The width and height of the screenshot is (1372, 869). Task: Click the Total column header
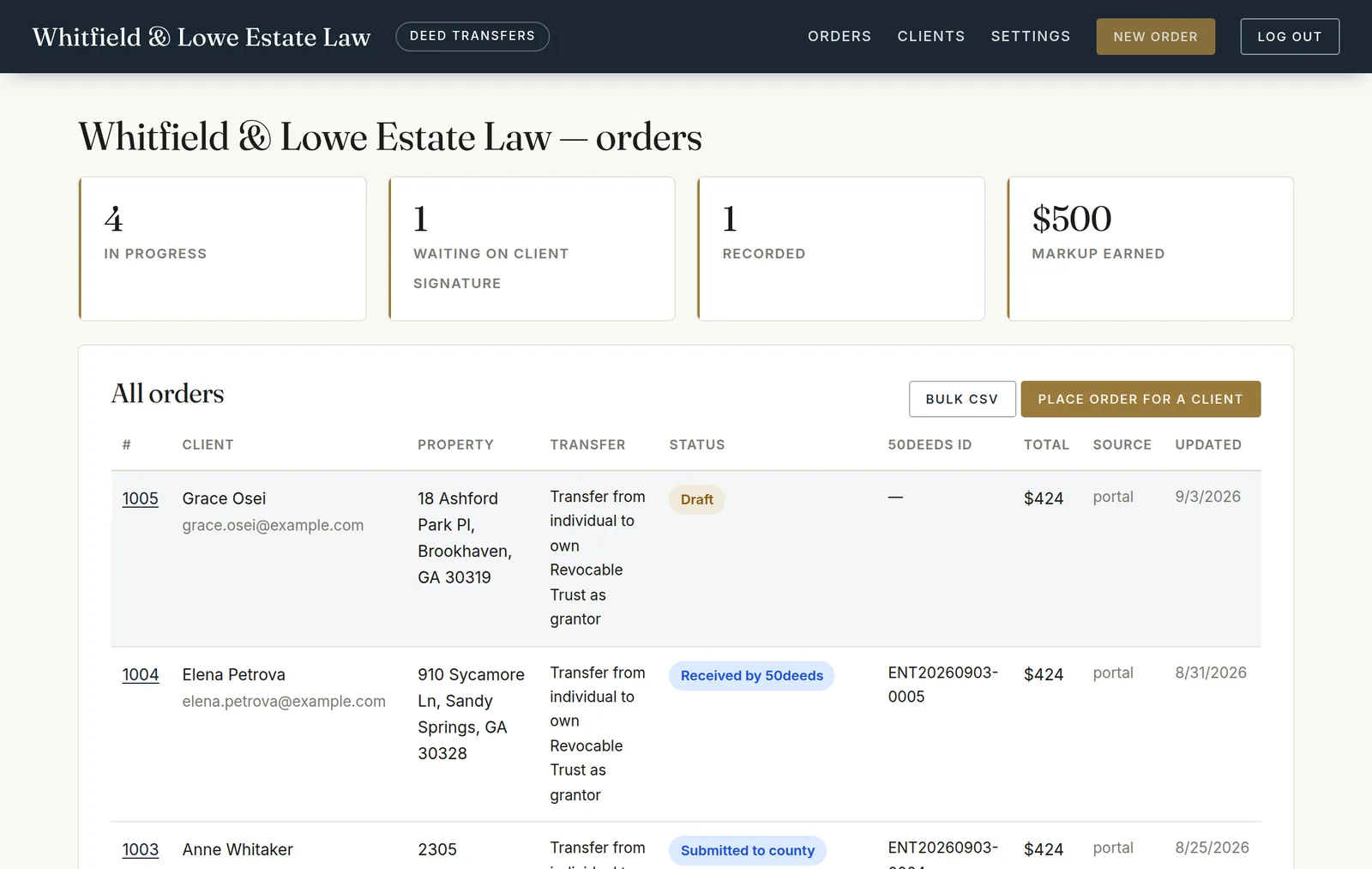point(1046,444)
